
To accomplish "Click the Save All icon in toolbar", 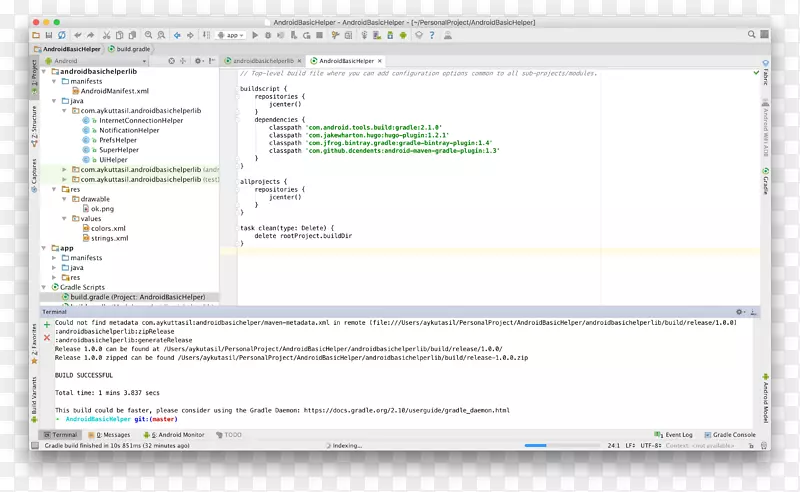I will [48, 35].
